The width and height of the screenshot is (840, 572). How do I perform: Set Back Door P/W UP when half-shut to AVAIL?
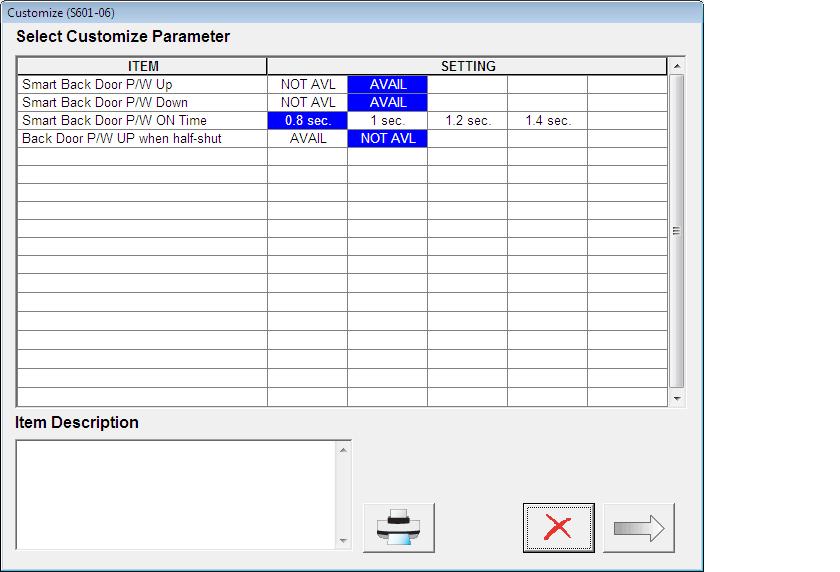[308, 139]
